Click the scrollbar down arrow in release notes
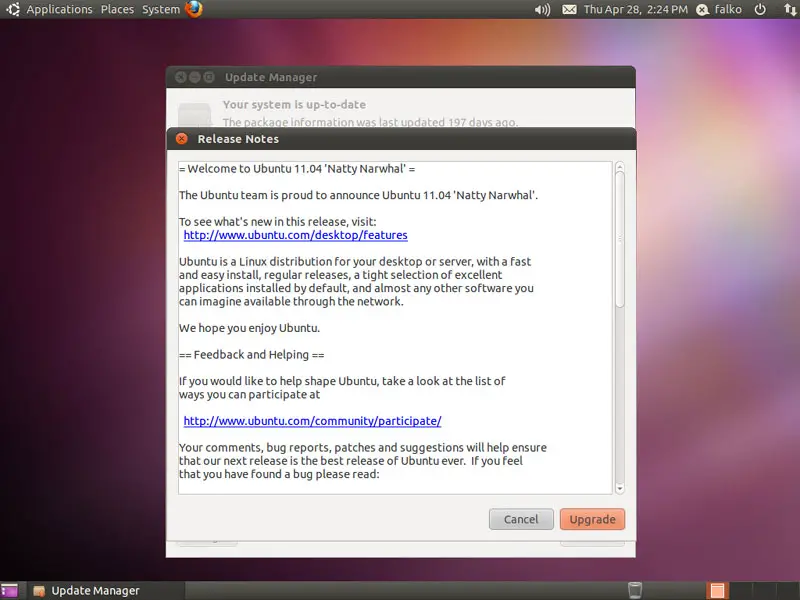 (620, 489)
